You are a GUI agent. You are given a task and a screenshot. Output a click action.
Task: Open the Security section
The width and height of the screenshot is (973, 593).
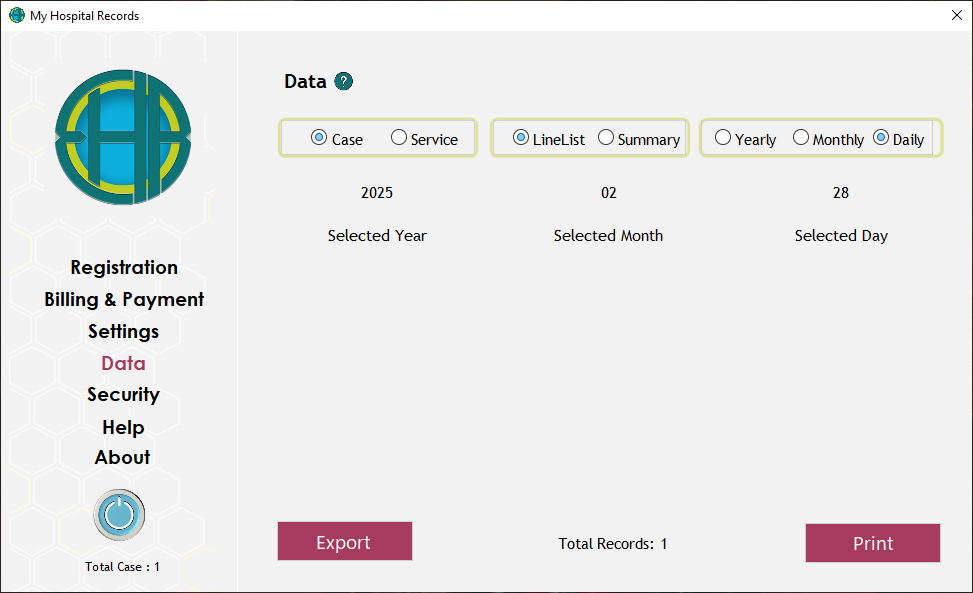[x=123, y=394]
